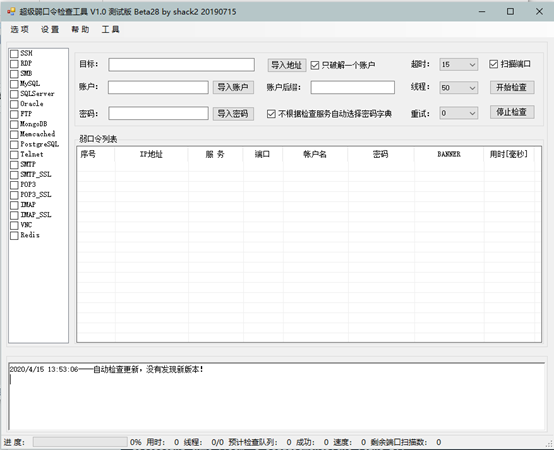Click the application icon in title bar
The image size is (554, 450).
pyautogui.click(x=11, y=12)
